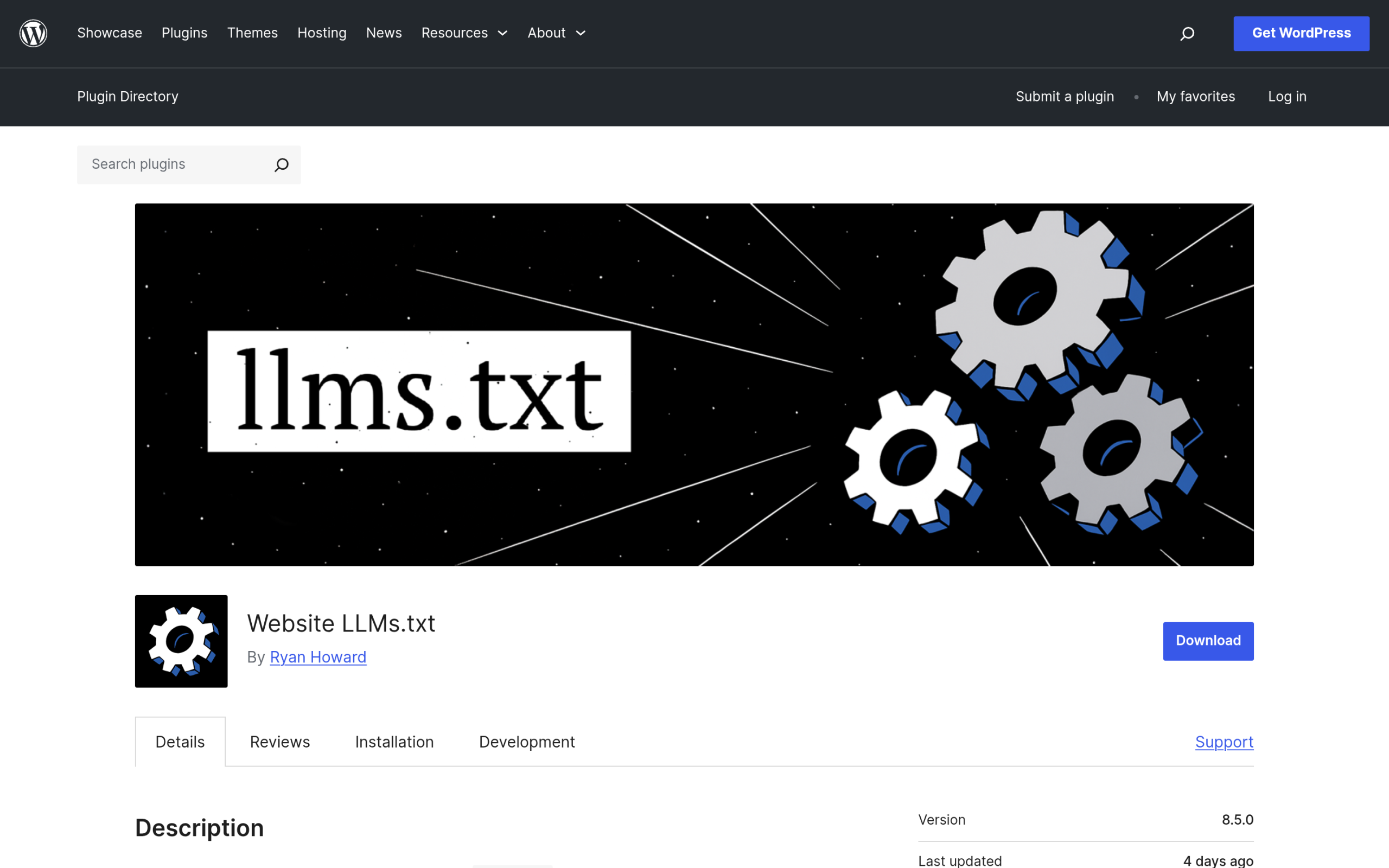Open My favorites link
The width and height of the screenshot is (1389, 868).
pyautogui.click(x=1196, y=97)
